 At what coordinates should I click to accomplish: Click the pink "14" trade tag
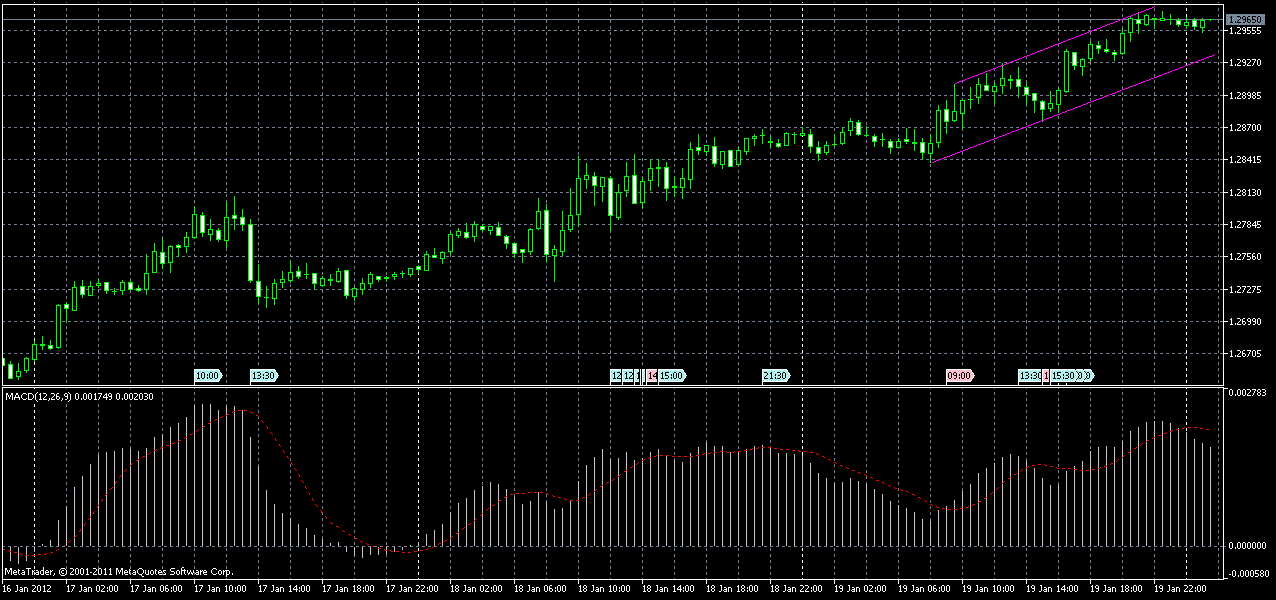click(x=650, y=376)
